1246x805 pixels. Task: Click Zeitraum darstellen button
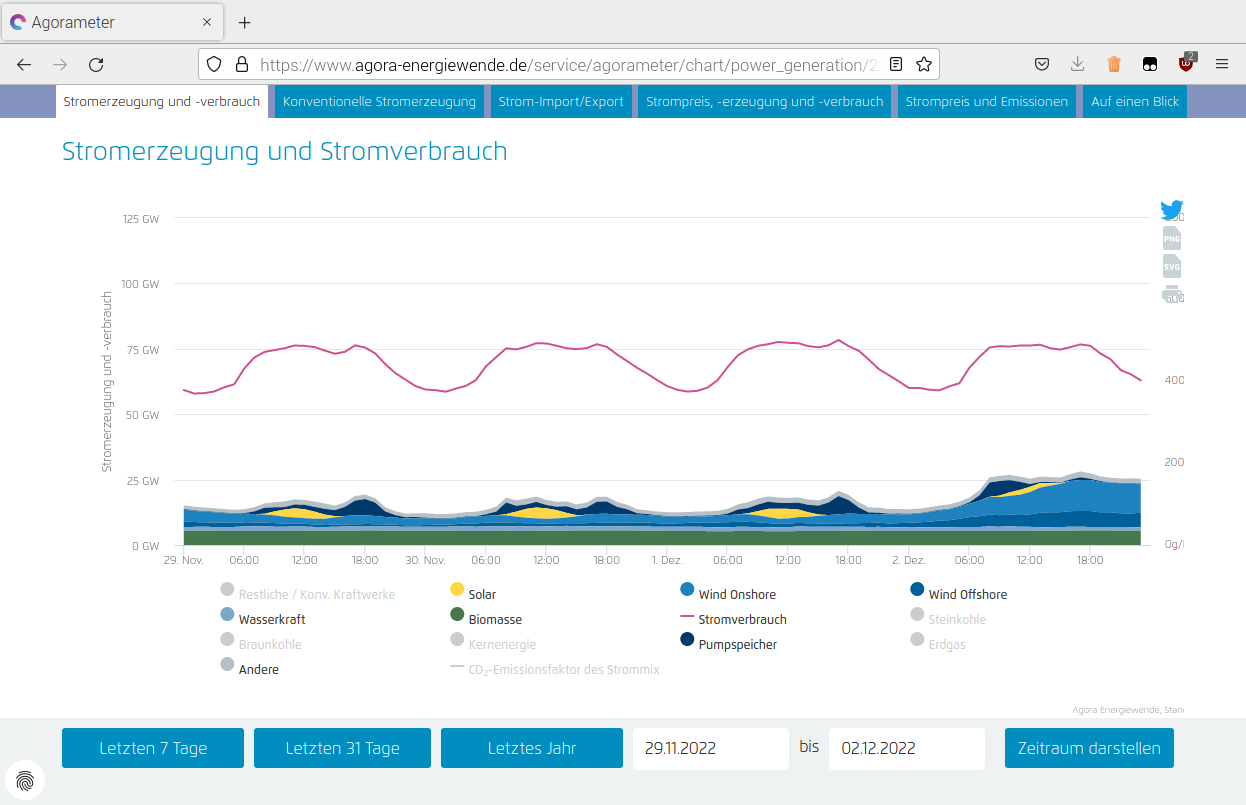click(x=1088, y=748)
